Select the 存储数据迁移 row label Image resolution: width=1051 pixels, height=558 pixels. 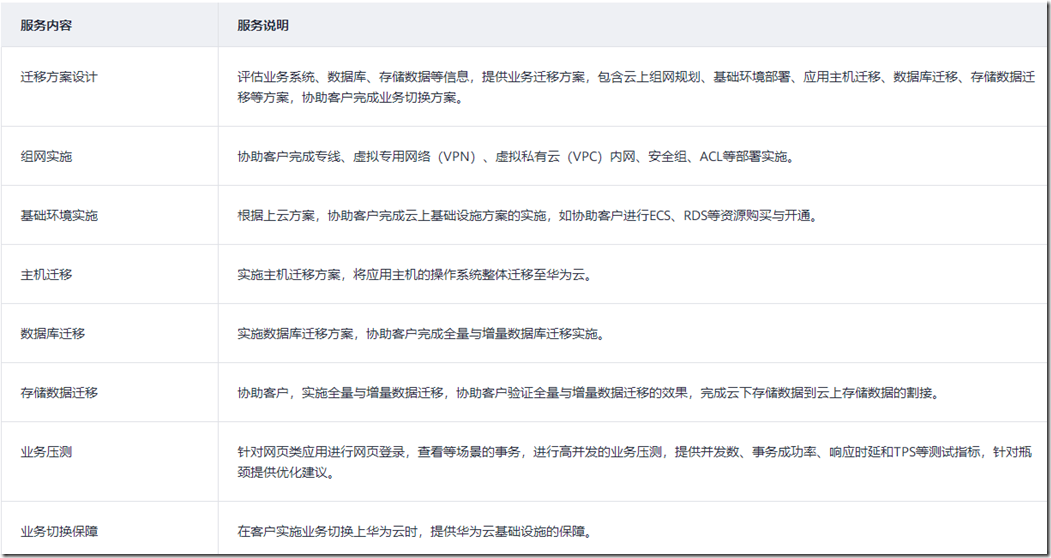(59, 392)
